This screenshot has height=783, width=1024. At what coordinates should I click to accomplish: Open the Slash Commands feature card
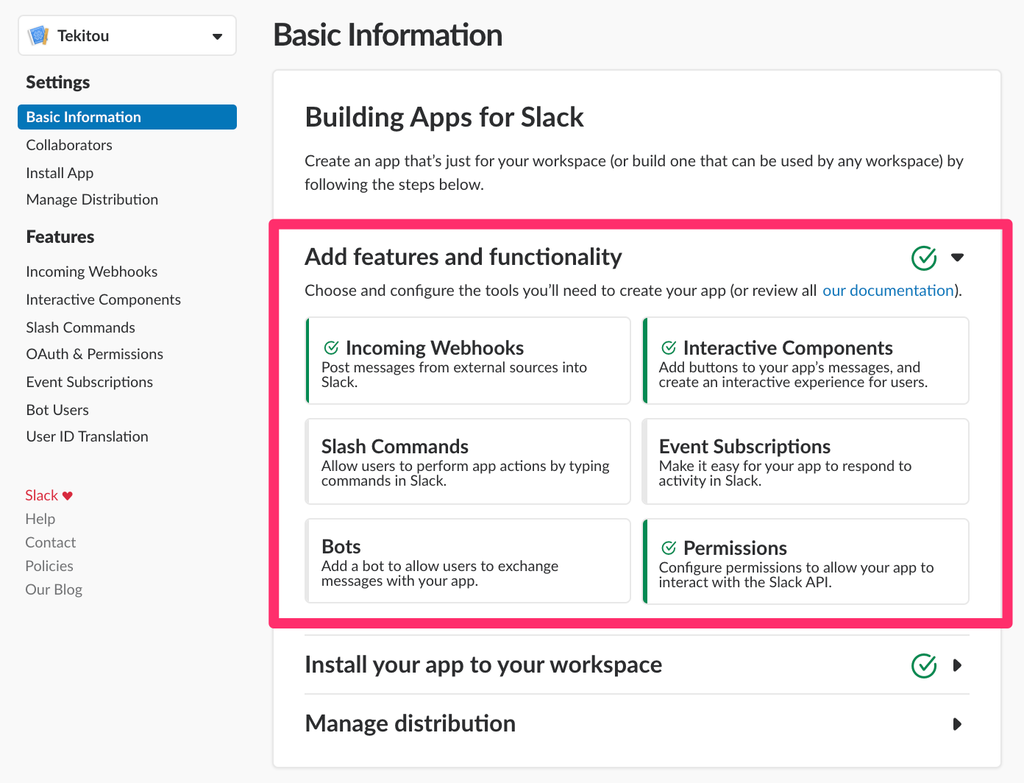point(468,462)
